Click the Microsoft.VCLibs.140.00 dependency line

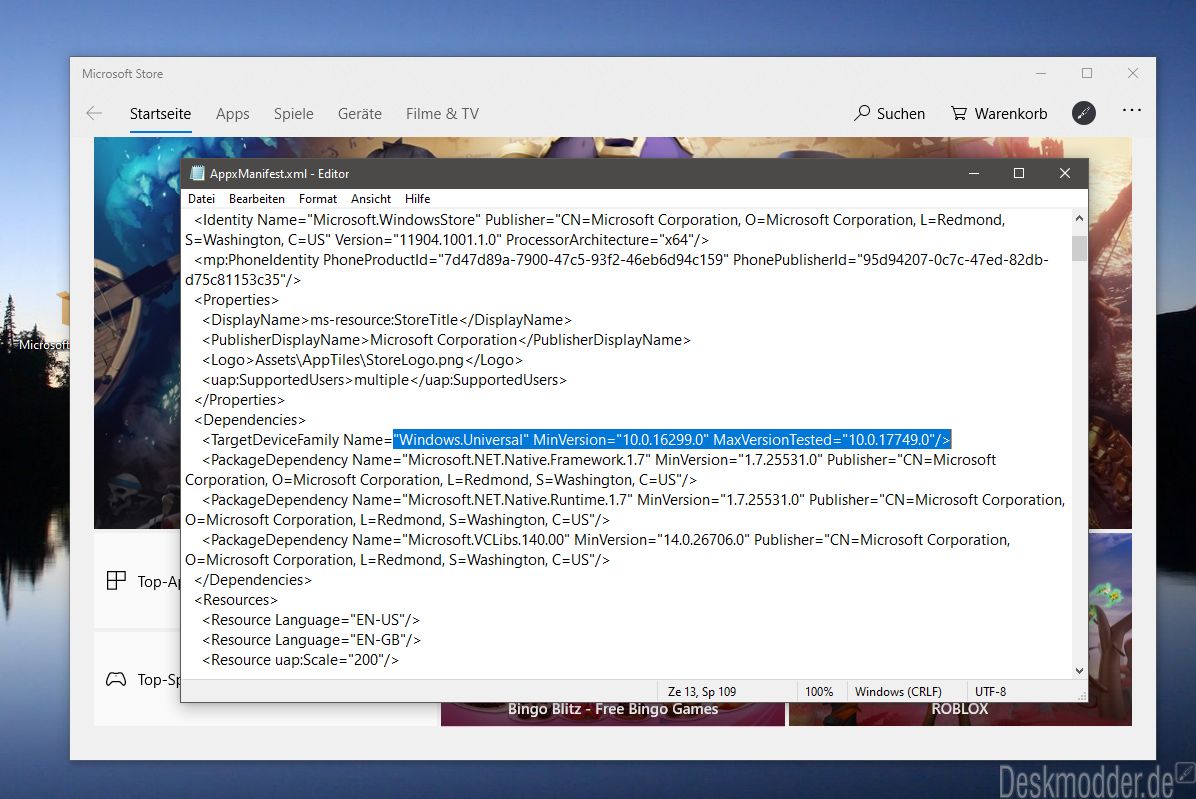point(606,540)
